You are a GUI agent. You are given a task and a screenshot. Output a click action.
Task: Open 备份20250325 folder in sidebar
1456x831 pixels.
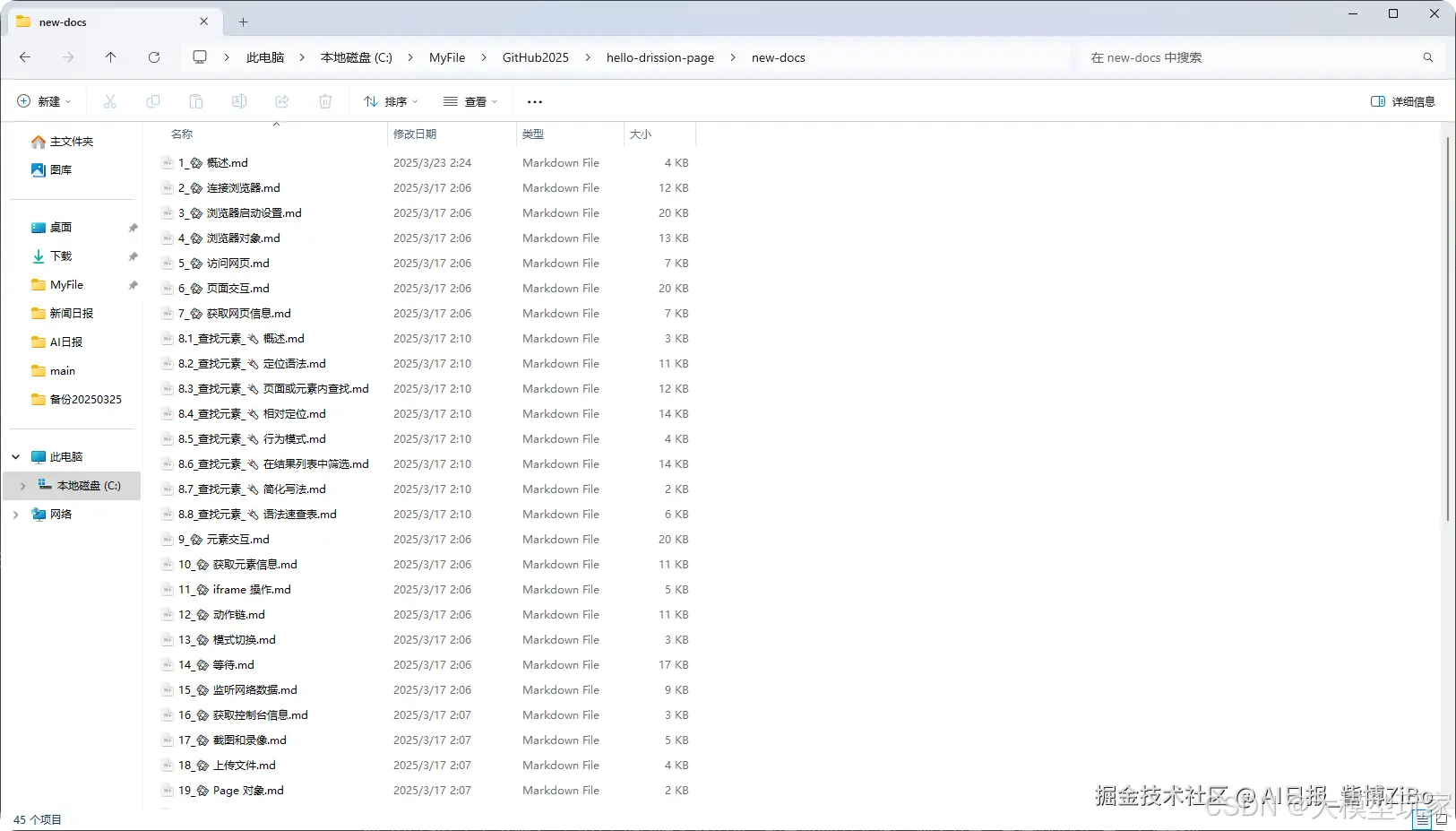(76, 400)
